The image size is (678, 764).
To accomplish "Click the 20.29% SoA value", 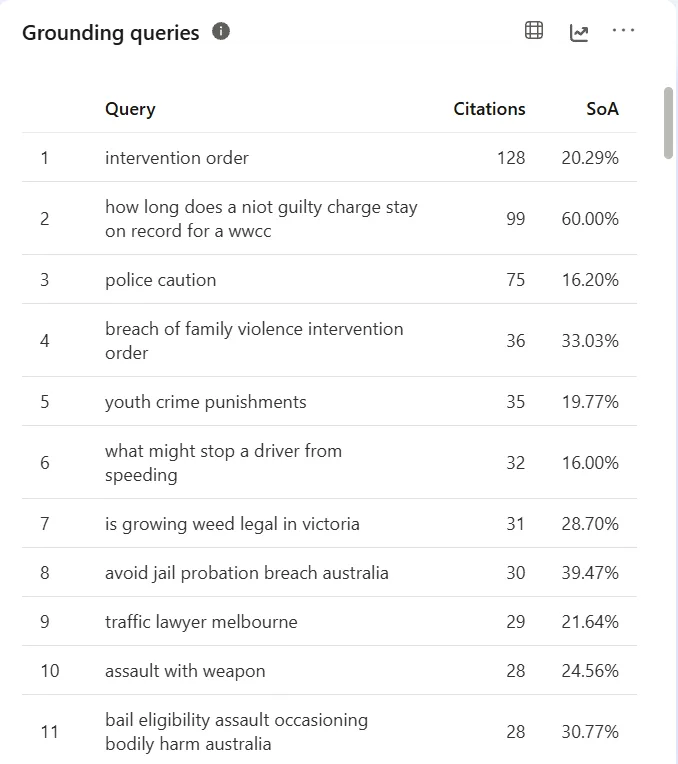I will pyautogui.click(x=590, y=158).
